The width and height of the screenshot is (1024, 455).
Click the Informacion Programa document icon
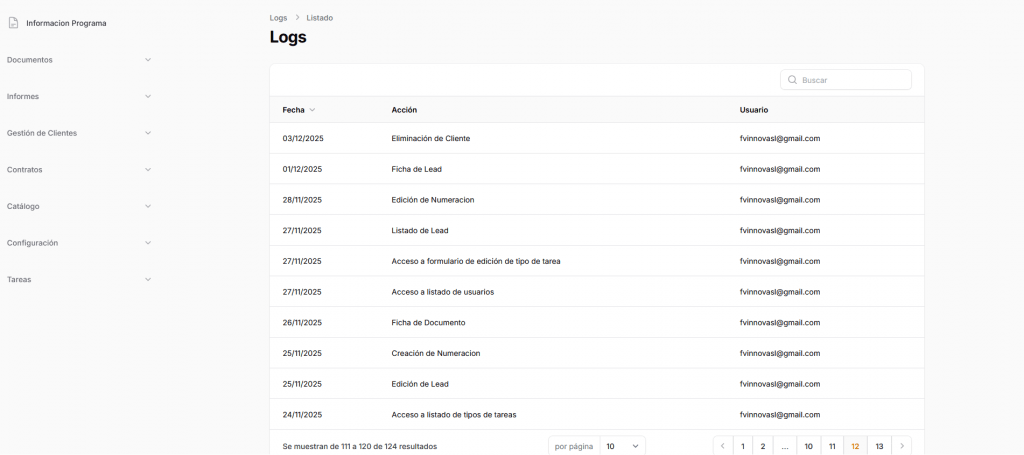point(13,23)
